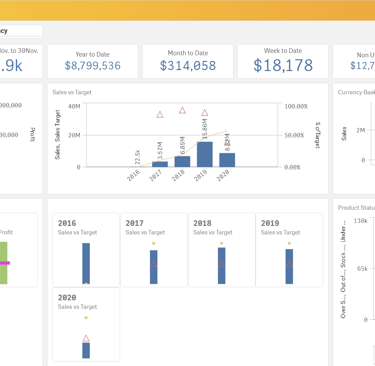Open the 2019 Sales vs Target mini card
The image size is (375, 366).
click(x=289, y=250)
